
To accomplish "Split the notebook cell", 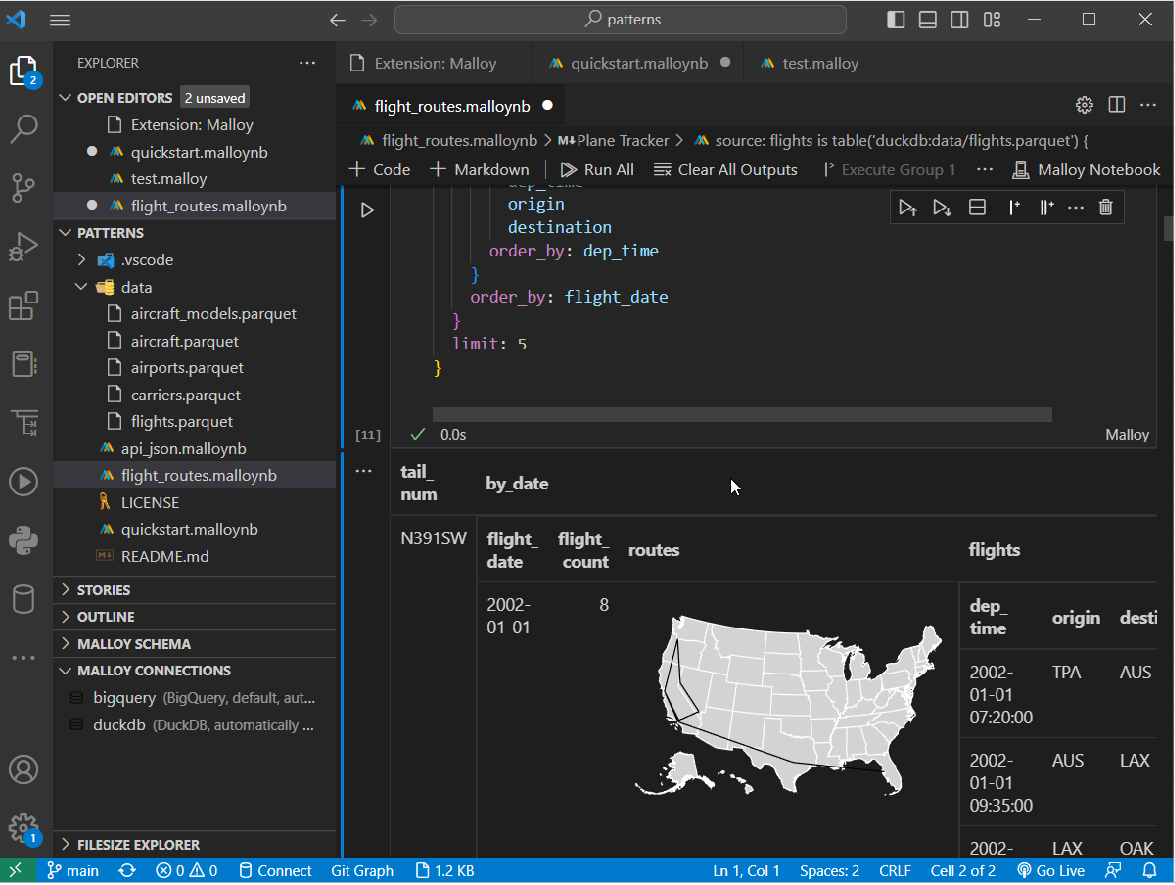I will tap(977, 207).
